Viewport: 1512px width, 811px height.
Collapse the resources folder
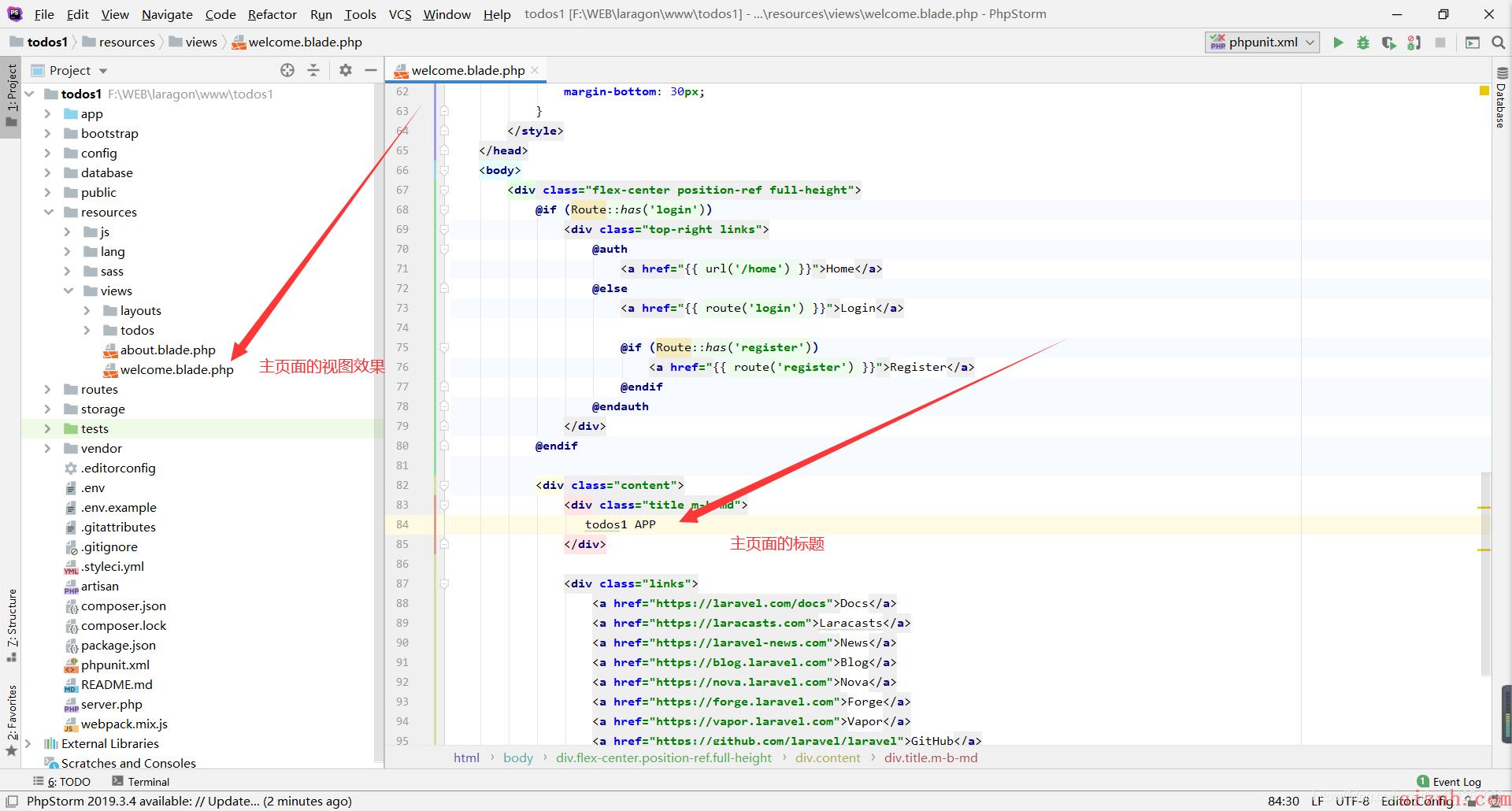pyautogui.click(x=47, y=212)
